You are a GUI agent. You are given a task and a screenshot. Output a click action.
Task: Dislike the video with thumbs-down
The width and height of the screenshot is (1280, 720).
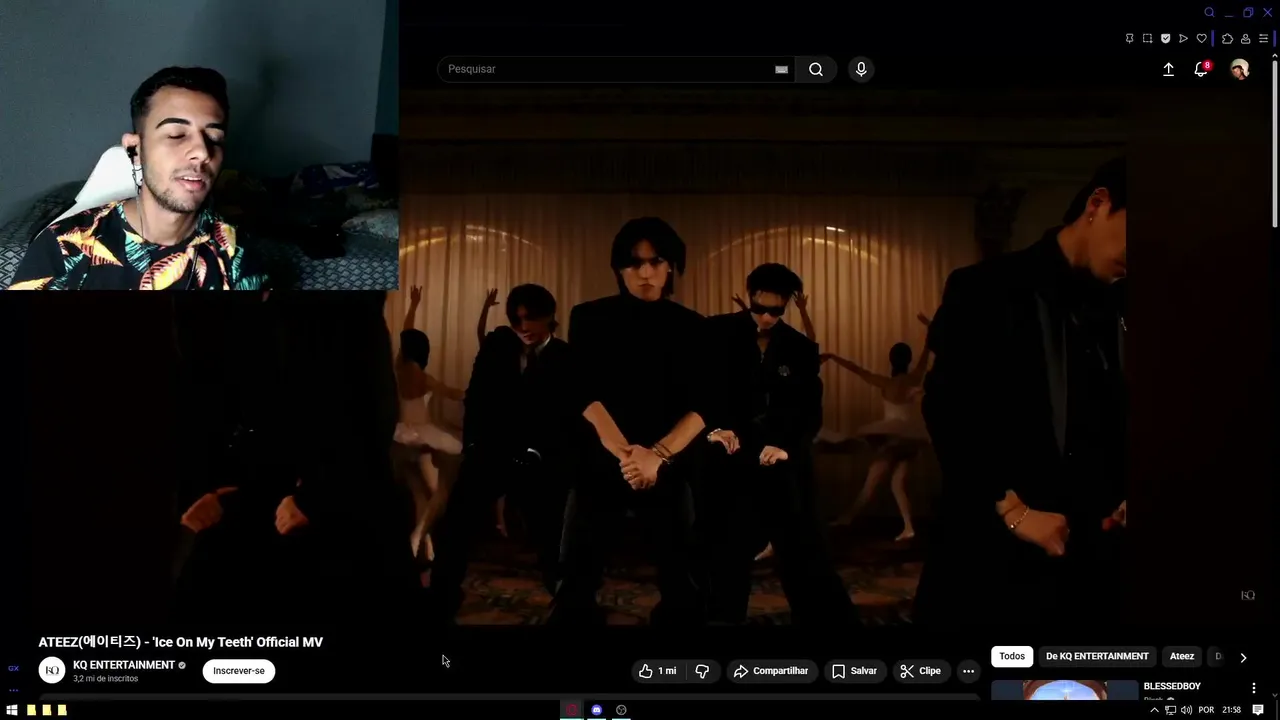[702, 671]
